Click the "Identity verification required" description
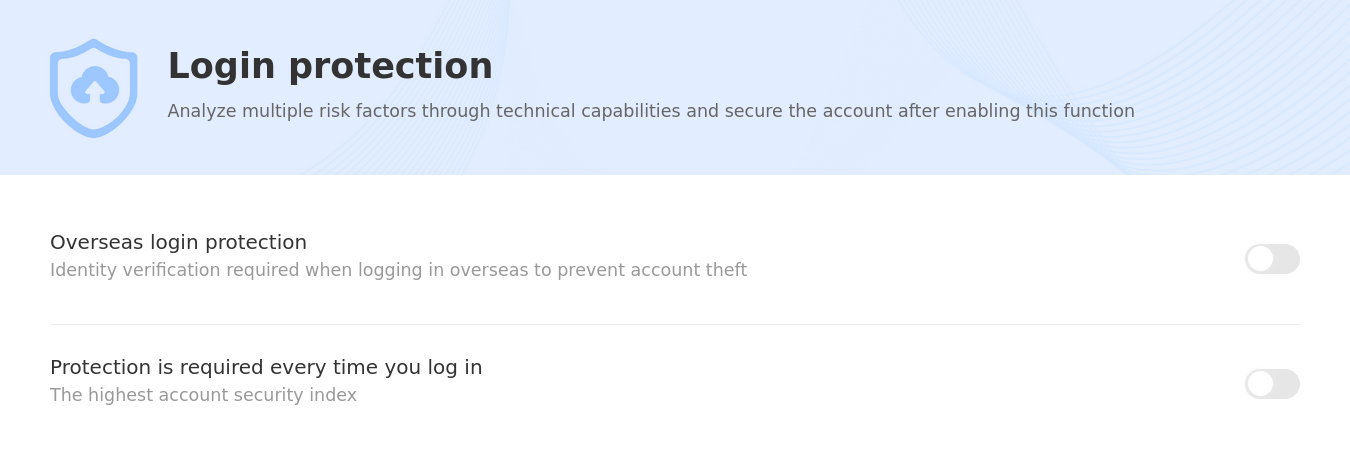The height and width of the screenshot is (467, 1350). point(398,270)
